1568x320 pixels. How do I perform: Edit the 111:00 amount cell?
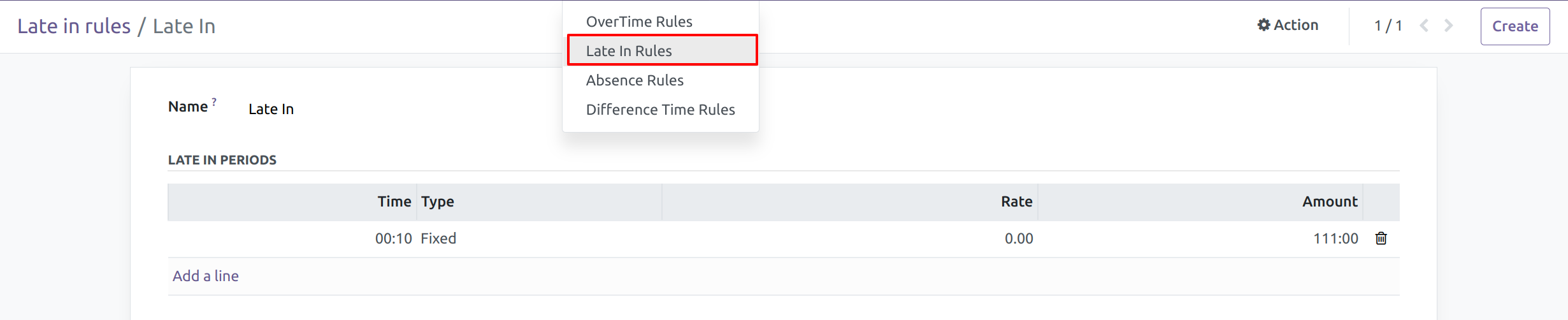[1335, 238]
